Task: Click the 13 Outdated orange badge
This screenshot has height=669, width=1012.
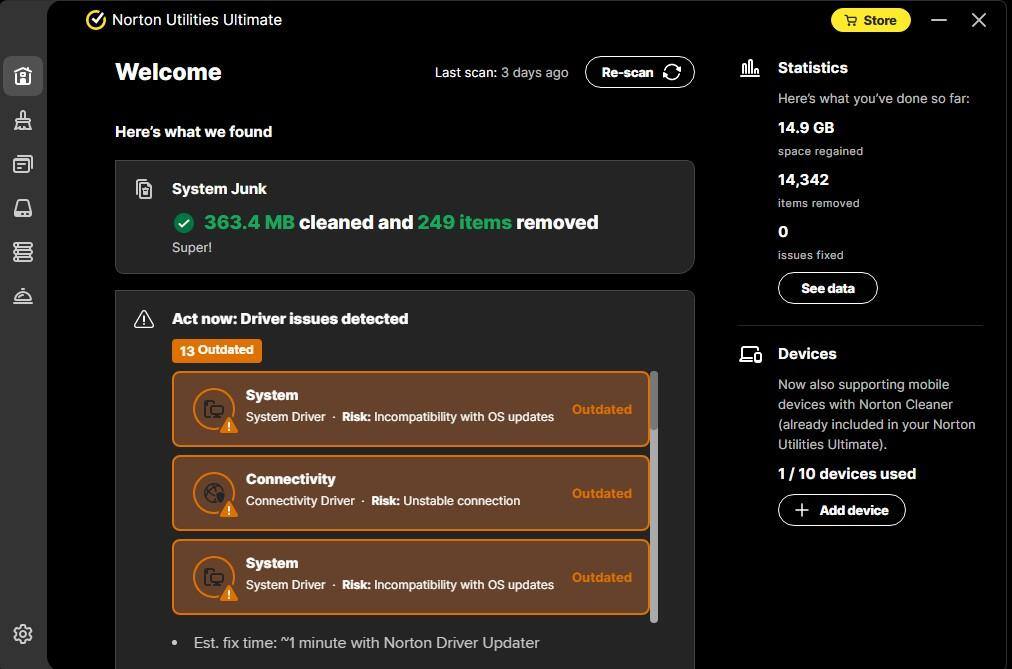Action: point(216,350)
